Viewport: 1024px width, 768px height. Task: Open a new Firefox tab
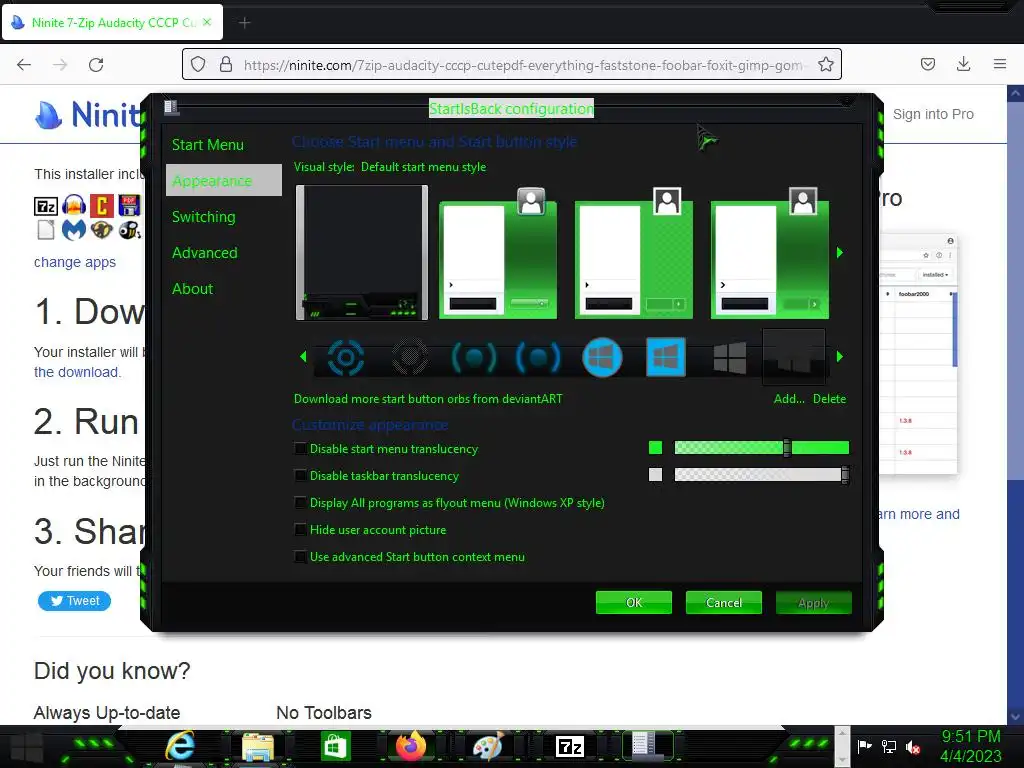244,23
